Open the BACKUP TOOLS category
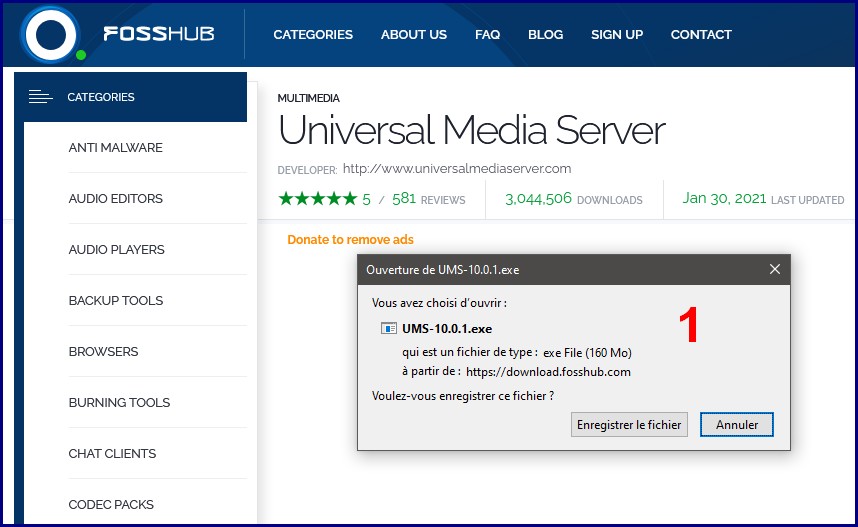This screenshot has width=858, height=527. coord(116,300)
